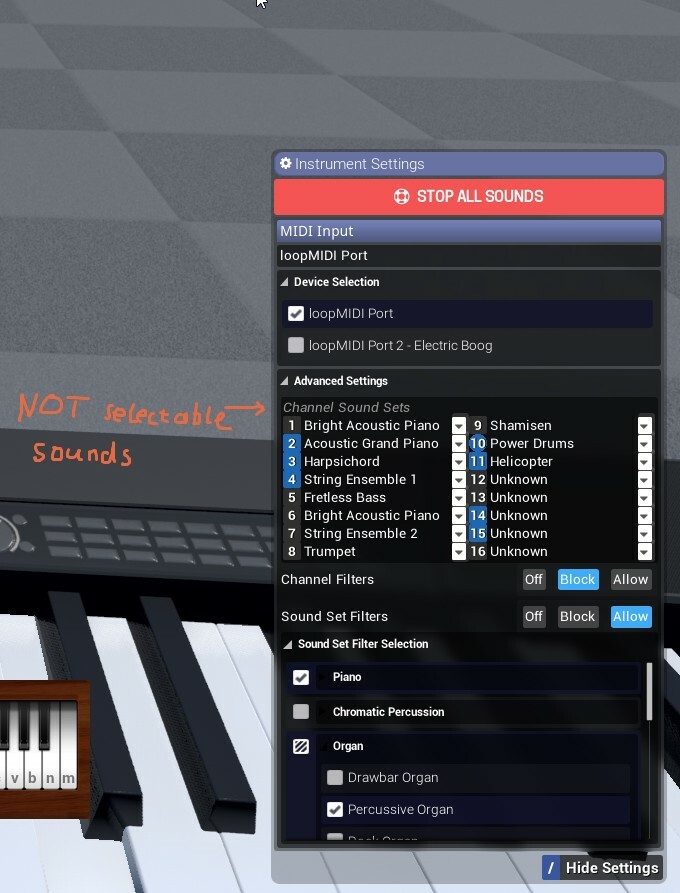
Task: Toggle channel 9 number badge for Shamisen
Action: click(x=478, y=425)
